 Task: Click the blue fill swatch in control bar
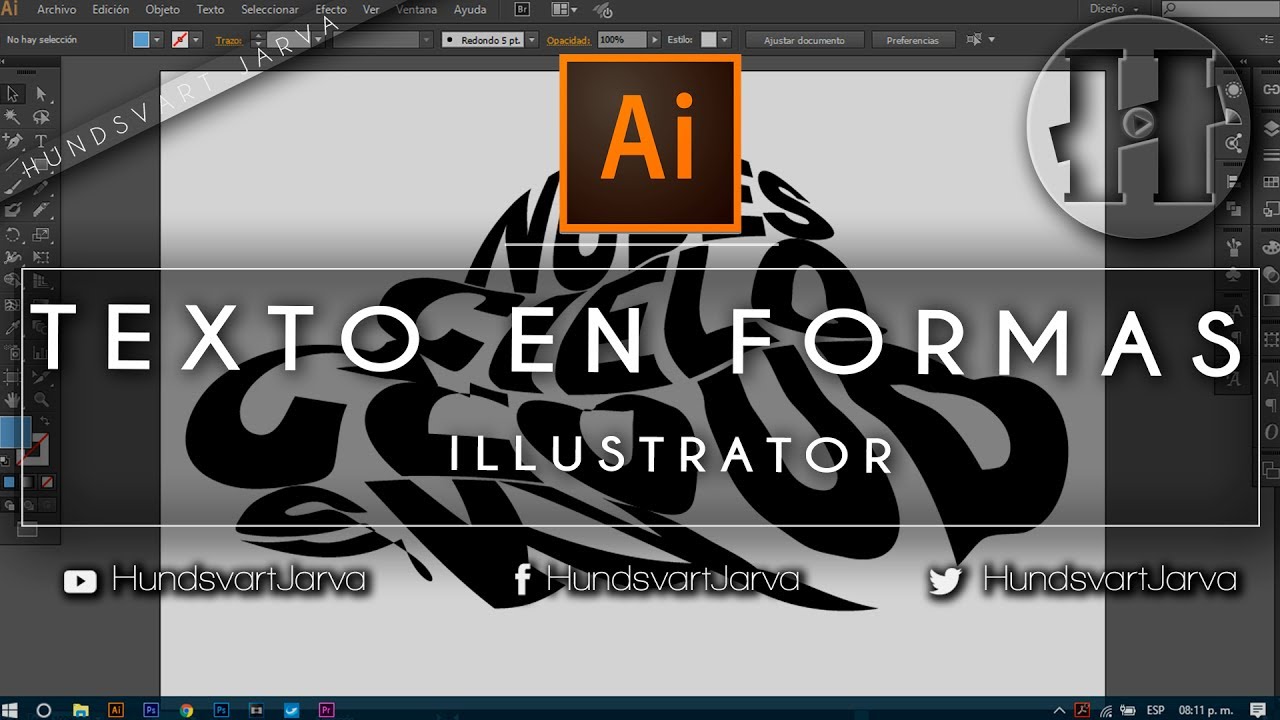coord(141,40)
